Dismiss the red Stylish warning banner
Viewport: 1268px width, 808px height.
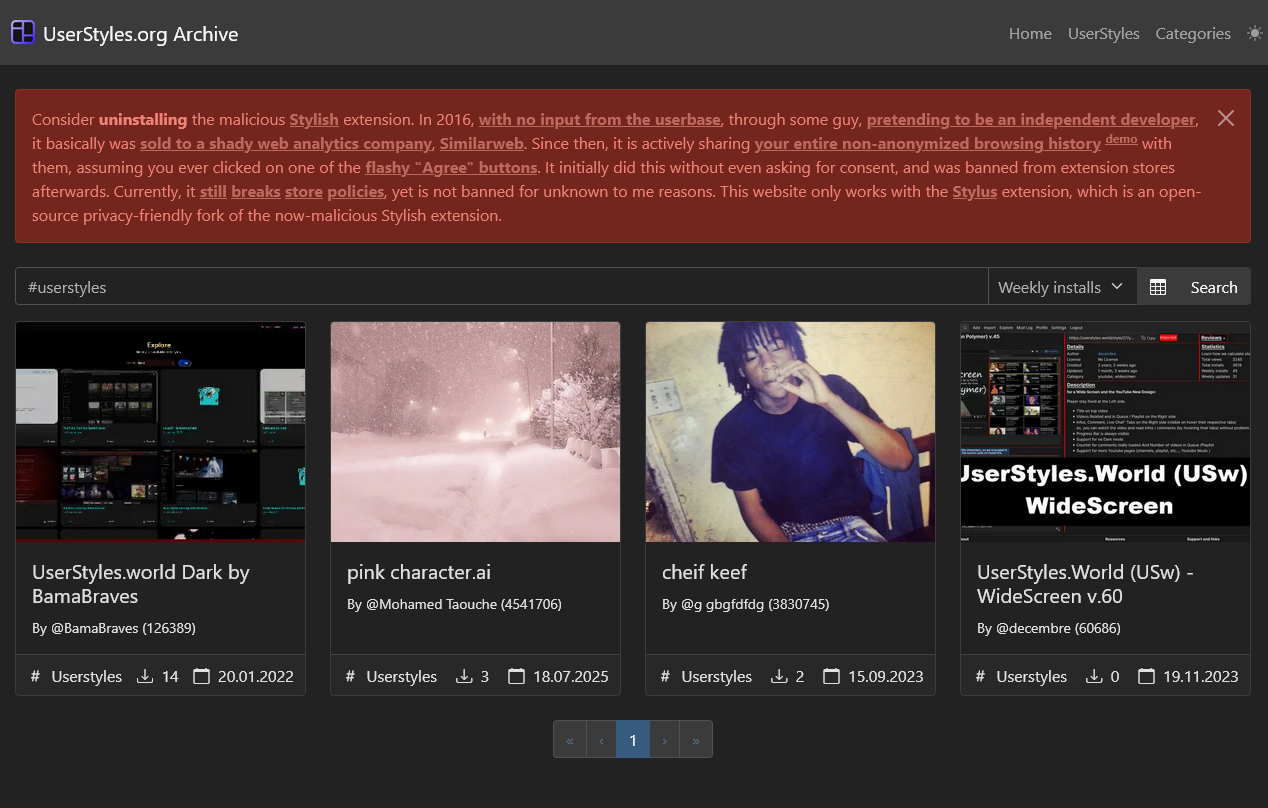pyautogui.click(x=1226, y=118)
